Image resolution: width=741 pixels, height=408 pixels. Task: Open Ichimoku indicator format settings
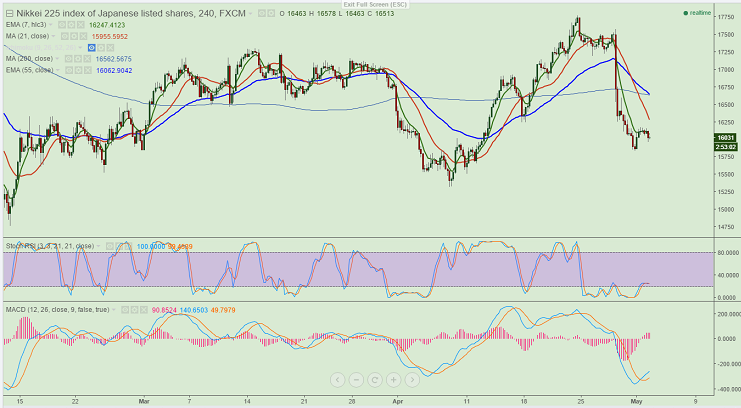point(101,48)
